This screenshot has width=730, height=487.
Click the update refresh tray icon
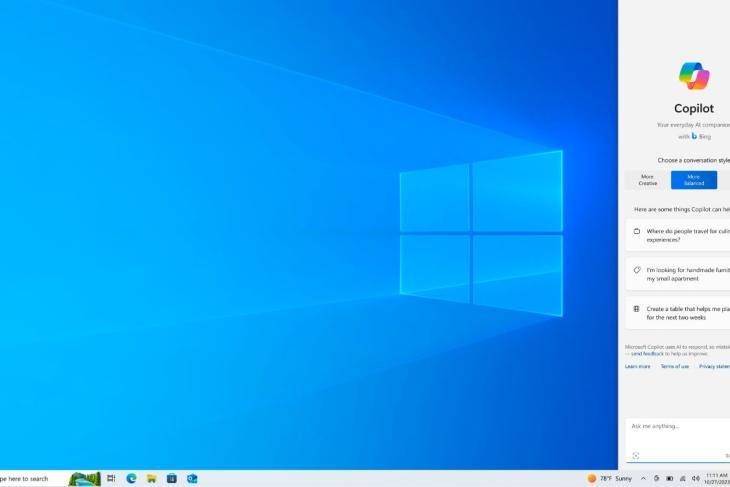pos(656,478)
